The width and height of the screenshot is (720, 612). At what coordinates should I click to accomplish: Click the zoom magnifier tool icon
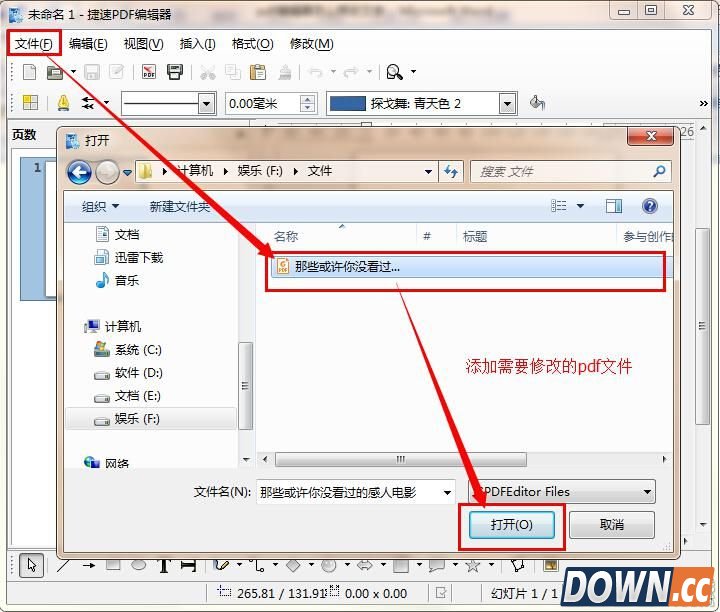(x=394, y=72)
